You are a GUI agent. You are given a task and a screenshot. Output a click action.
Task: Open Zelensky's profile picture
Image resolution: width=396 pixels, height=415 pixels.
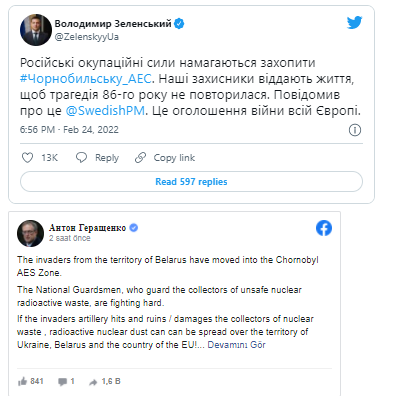tap(36, 30)
